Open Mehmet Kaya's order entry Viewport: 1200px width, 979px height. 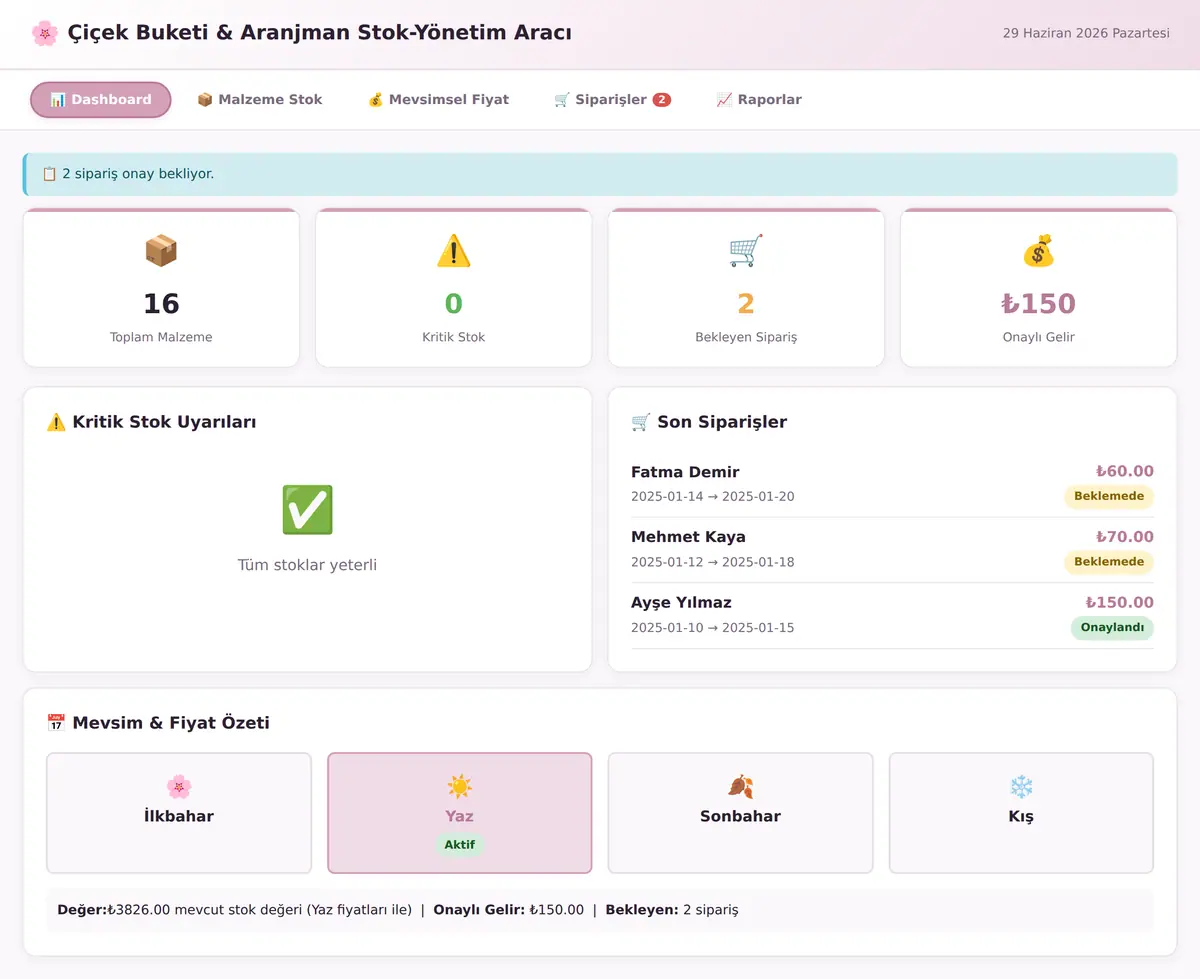pos(892,550)
